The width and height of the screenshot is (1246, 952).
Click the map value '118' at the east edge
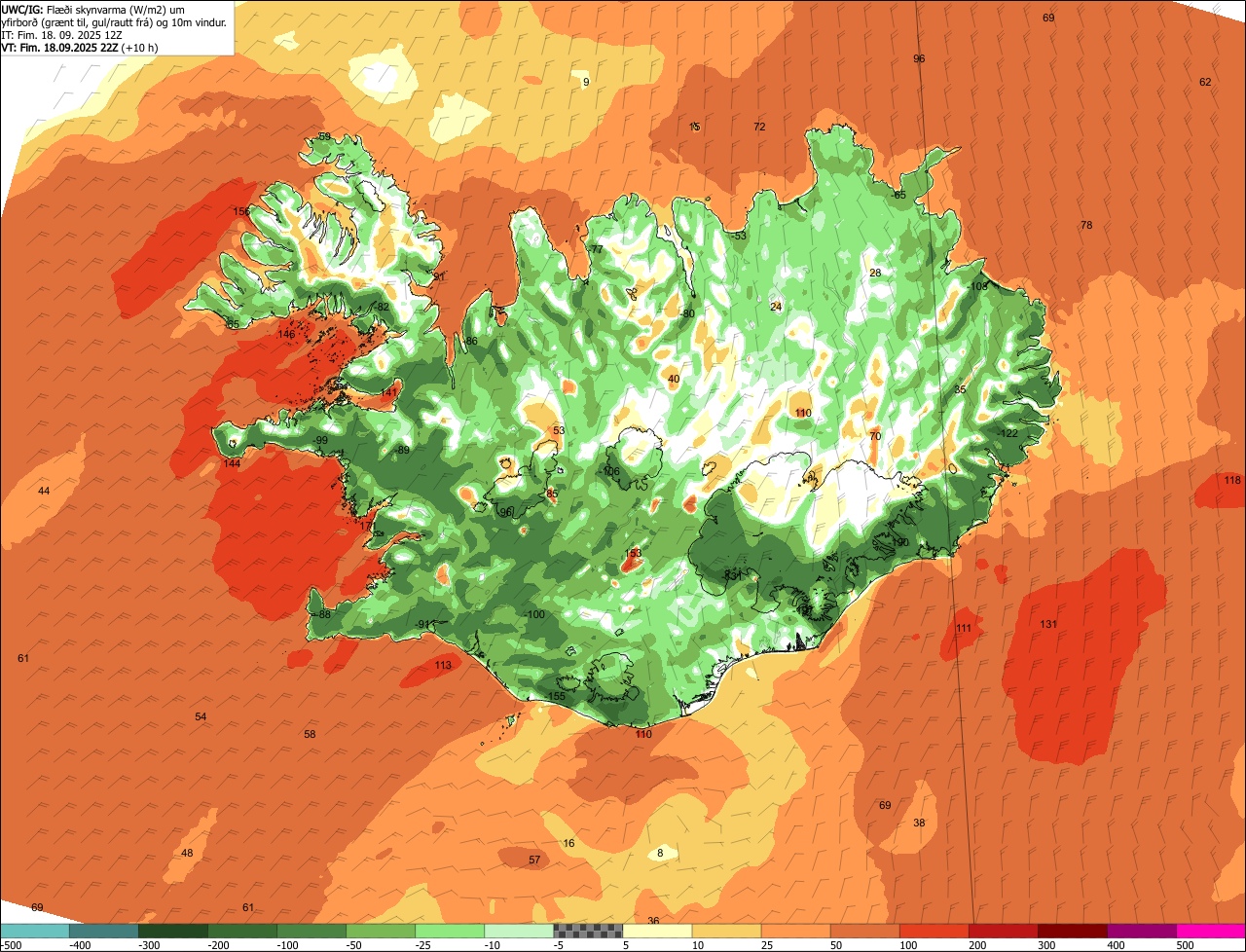1232,481
